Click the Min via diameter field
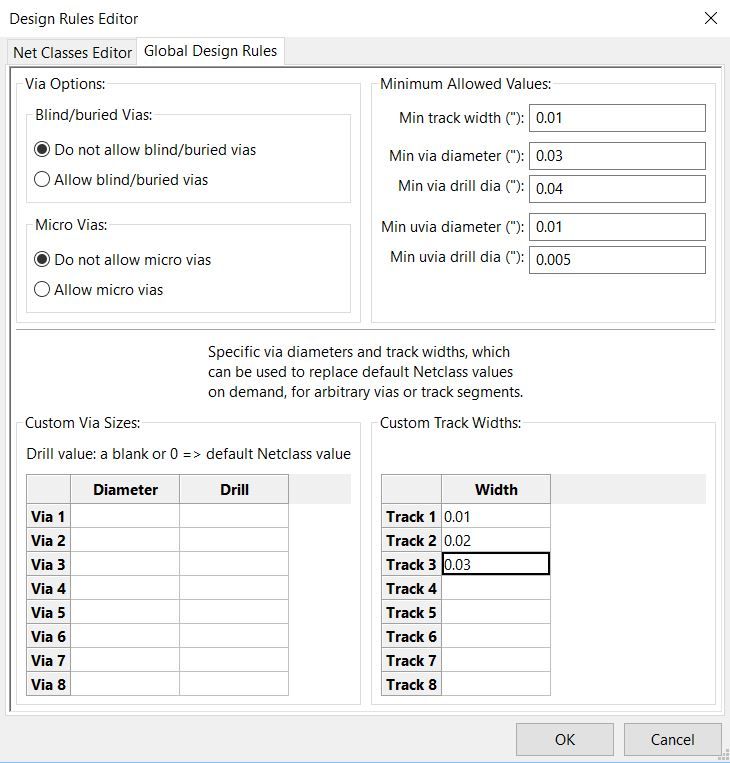 [x=617, y=156]
